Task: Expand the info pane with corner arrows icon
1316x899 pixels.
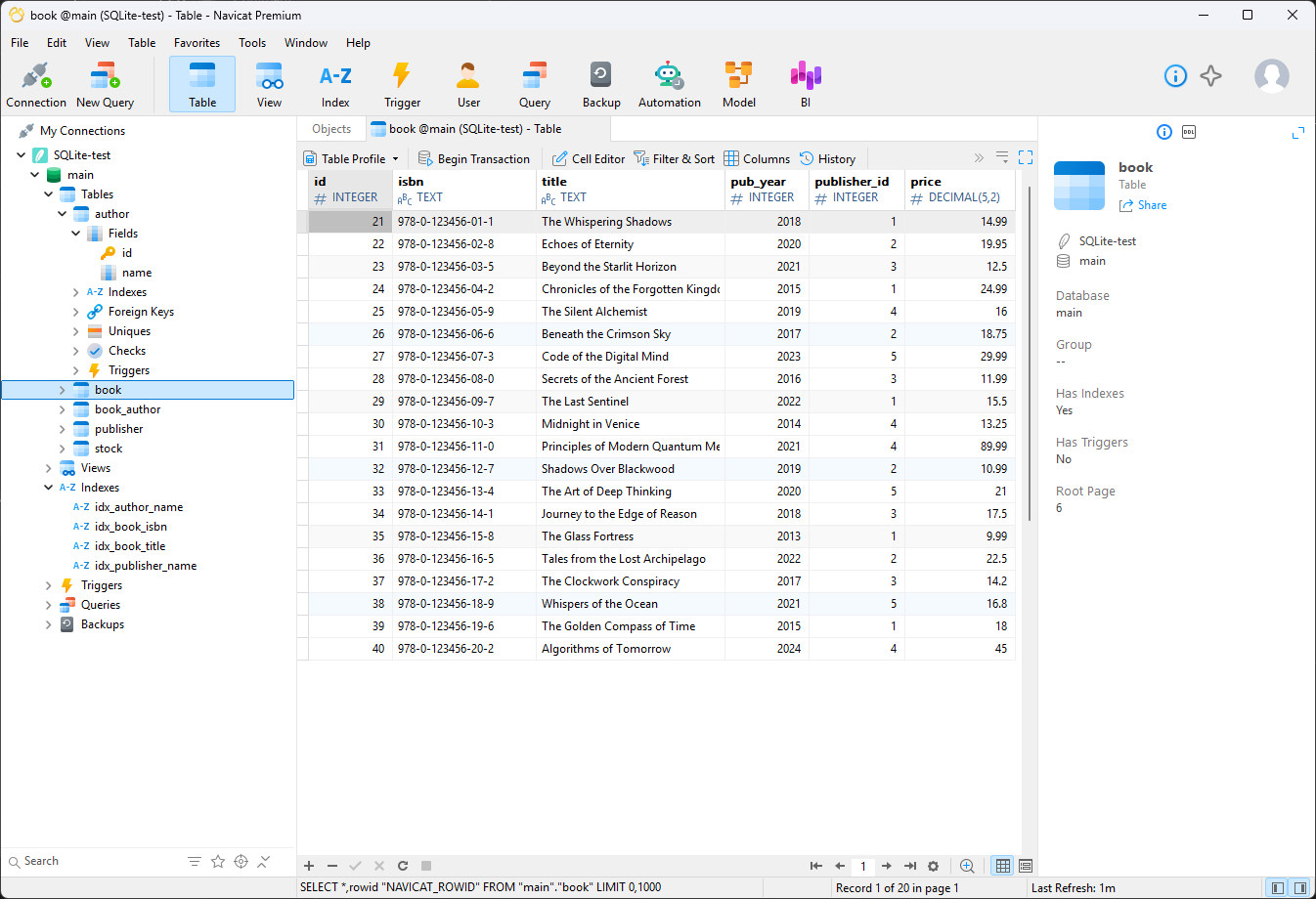Action: (1298, 132)
